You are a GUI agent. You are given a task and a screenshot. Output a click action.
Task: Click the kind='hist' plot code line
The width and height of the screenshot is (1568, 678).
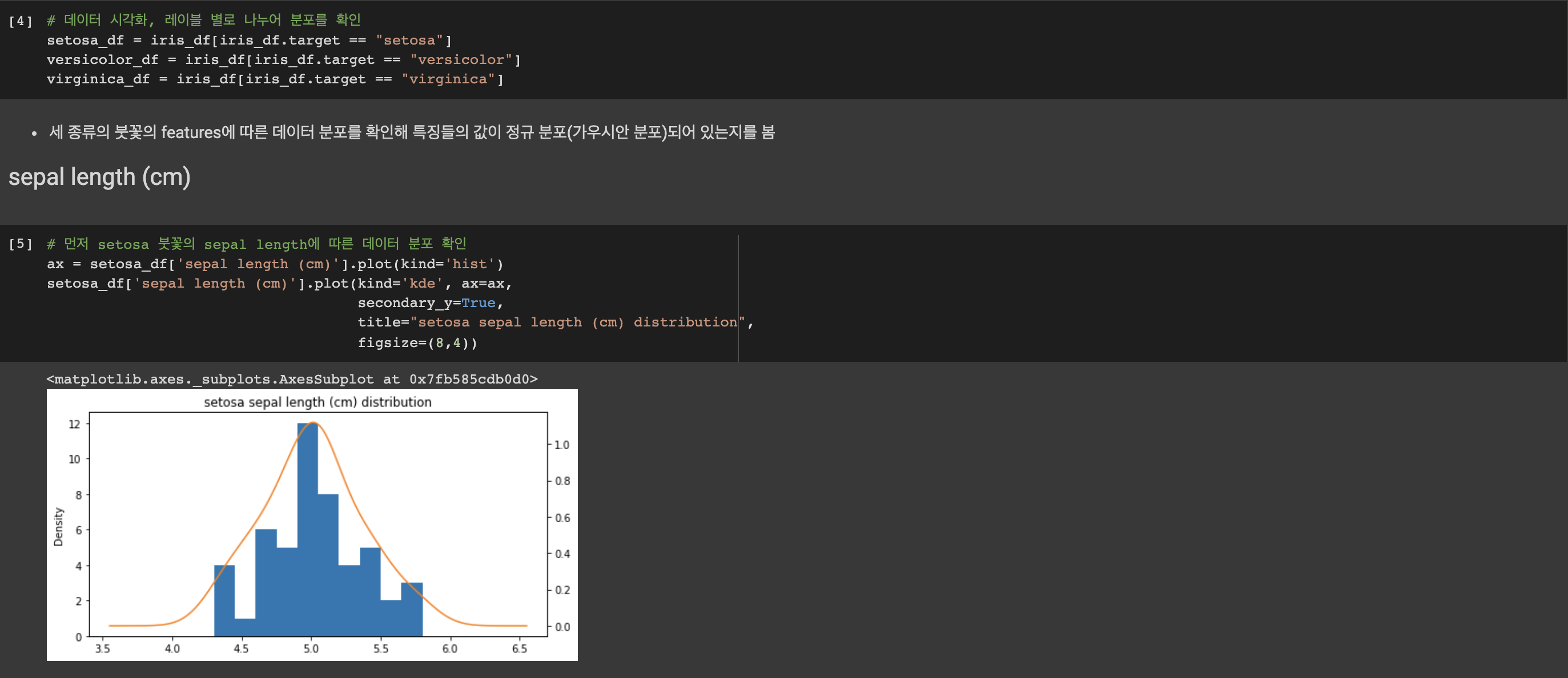275,264
